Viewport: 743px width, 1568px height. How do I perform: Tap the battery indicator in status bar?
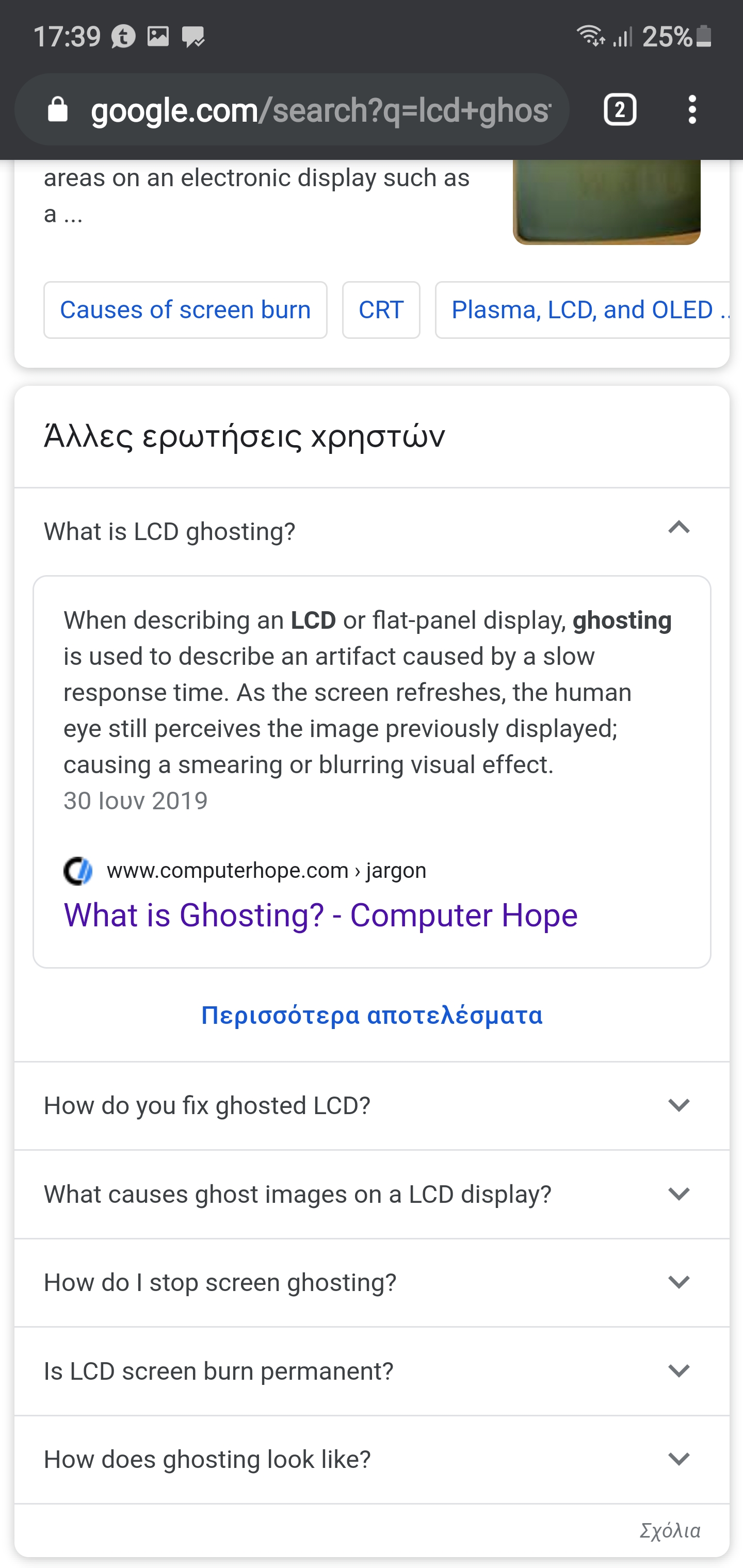703,37
